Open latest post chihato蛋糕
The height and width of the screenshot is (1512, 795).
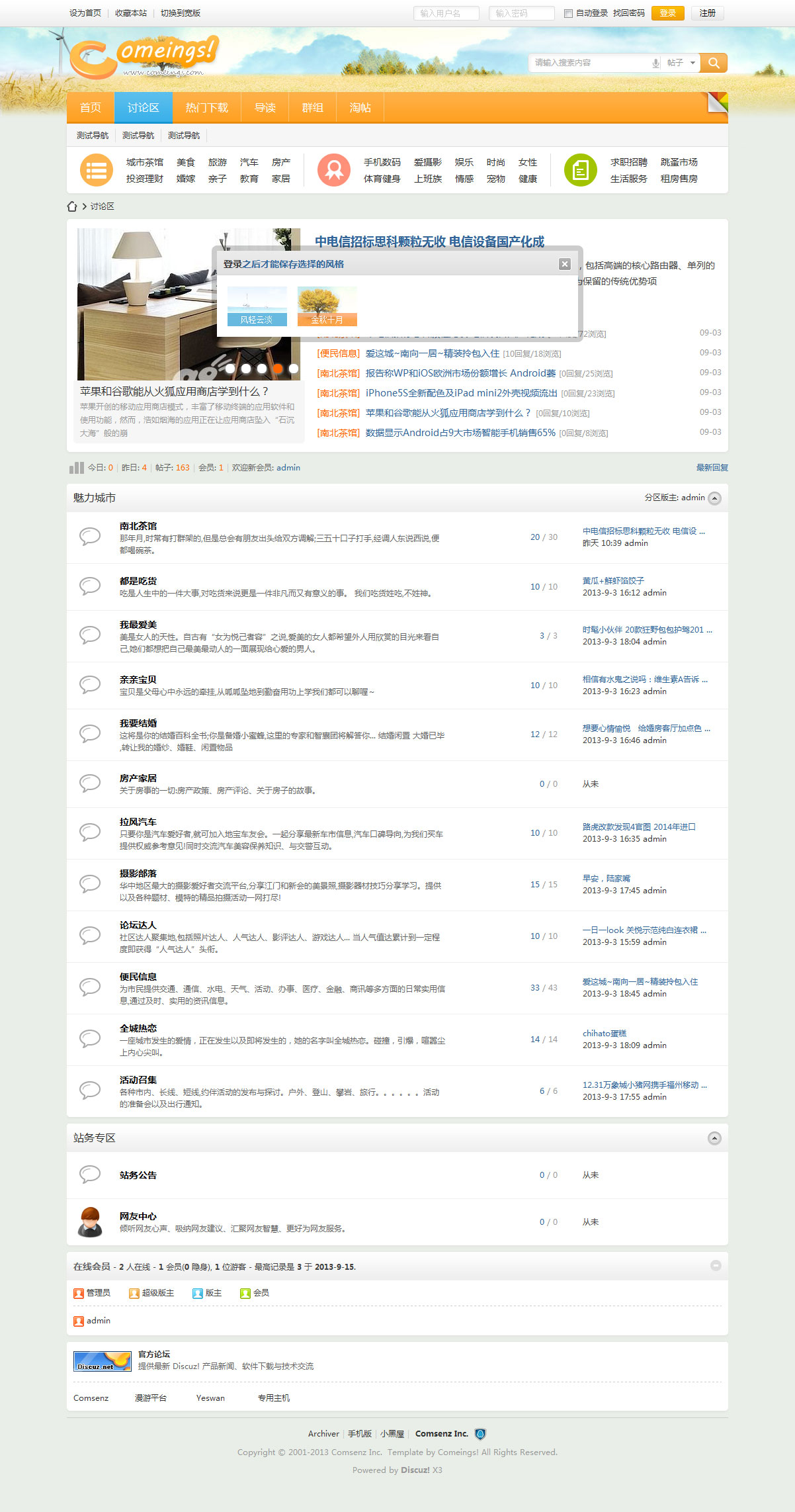(605, 1033)
